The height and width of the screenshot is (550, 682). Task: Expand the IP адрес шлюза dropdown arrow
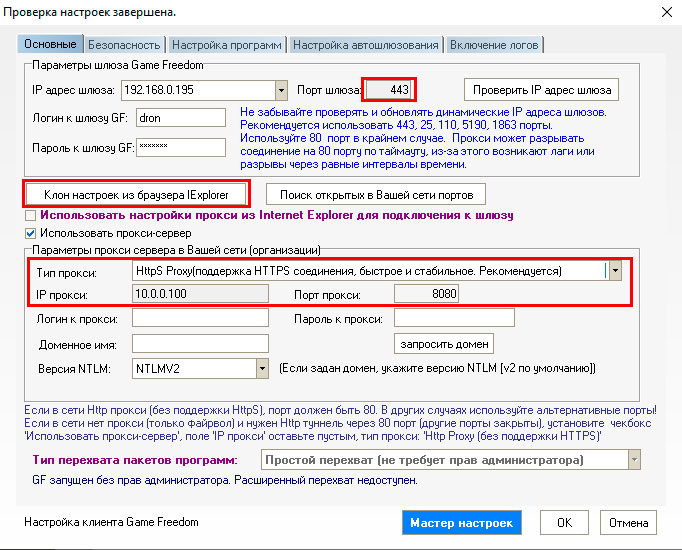[281, 90]
